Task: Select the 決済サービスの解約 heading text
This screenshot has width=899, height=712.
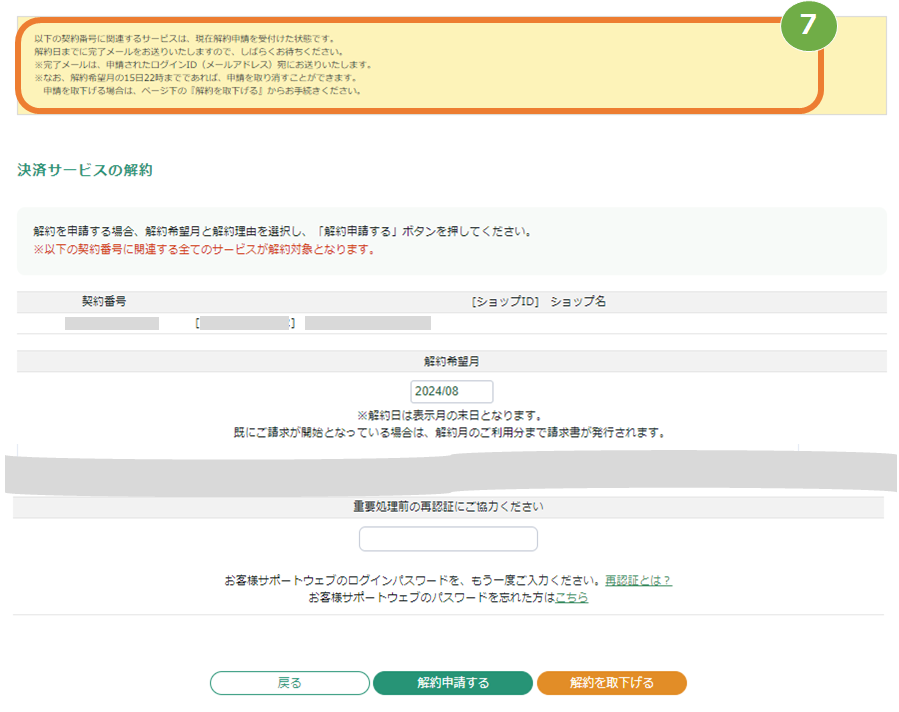Action: (x=85, y=170)
